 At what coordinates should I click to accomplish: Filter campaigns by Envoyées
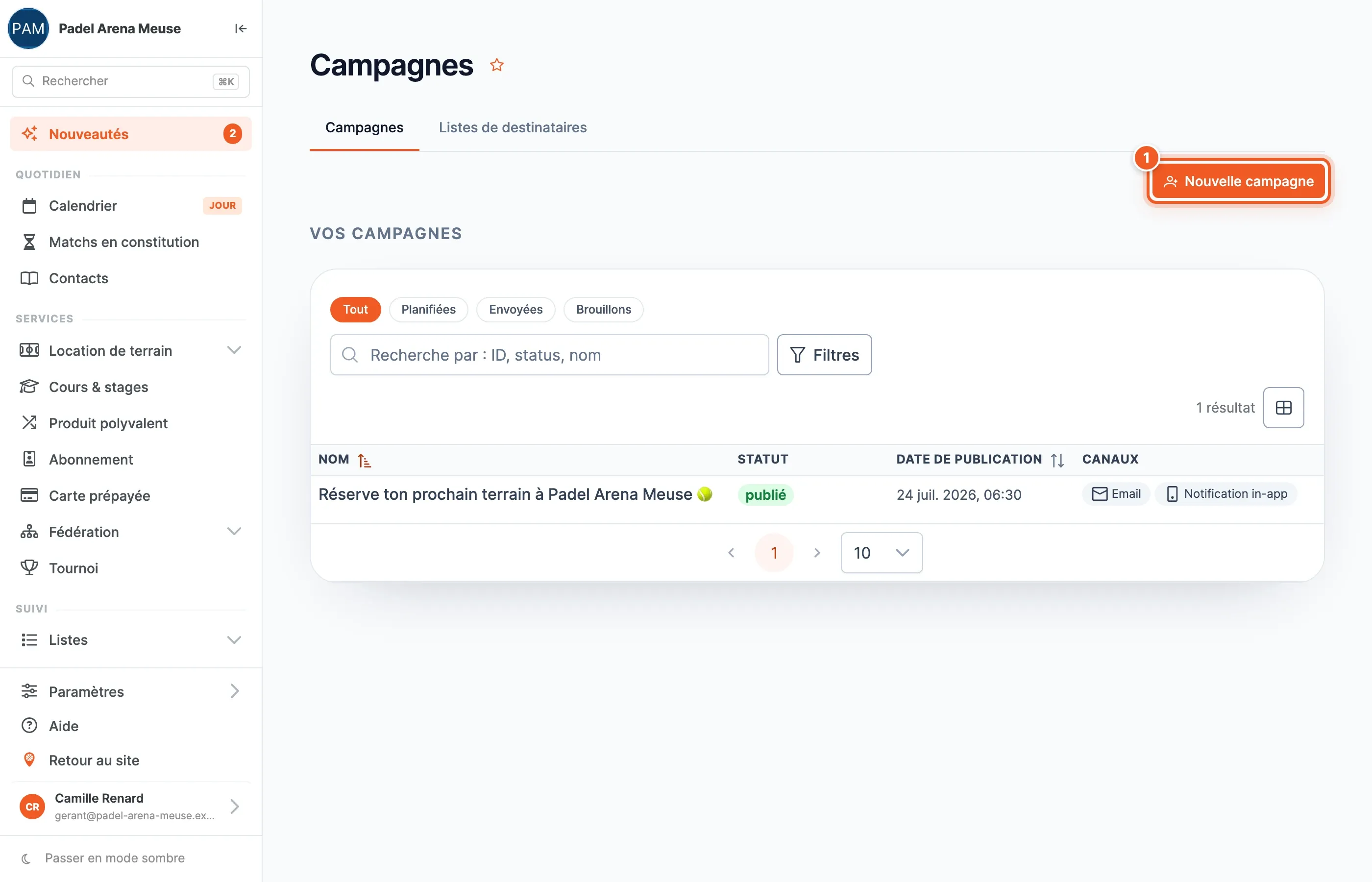515,309
